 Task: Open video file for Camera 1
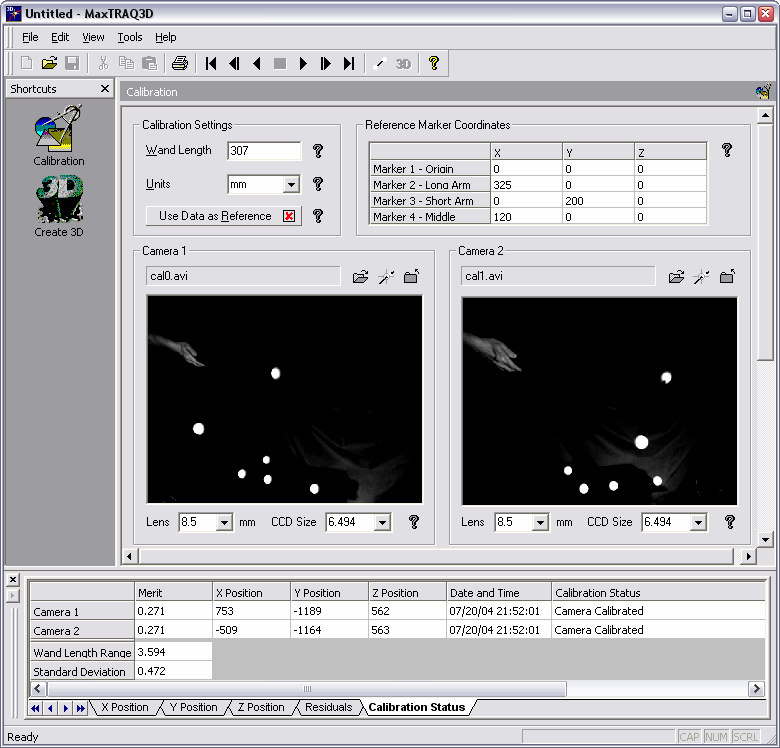point(361,277)
